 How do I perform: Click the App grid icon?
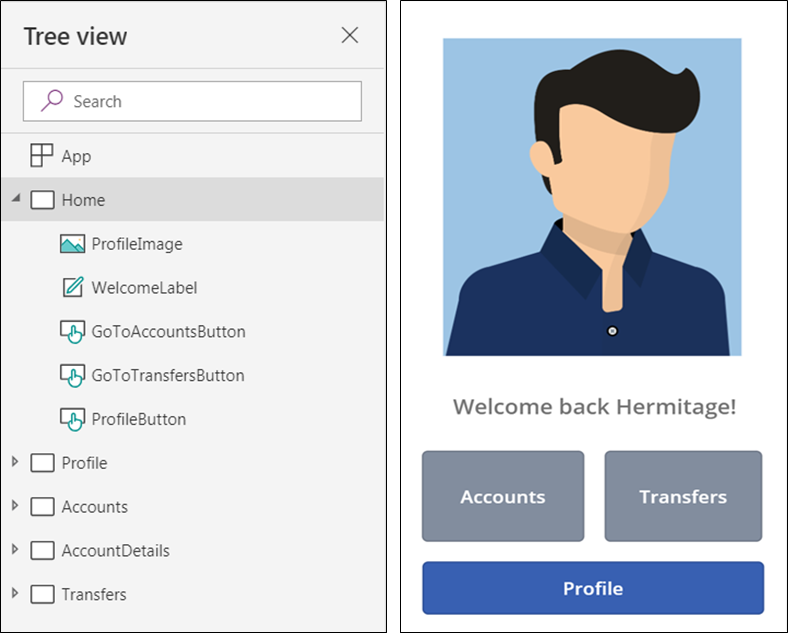42,155
